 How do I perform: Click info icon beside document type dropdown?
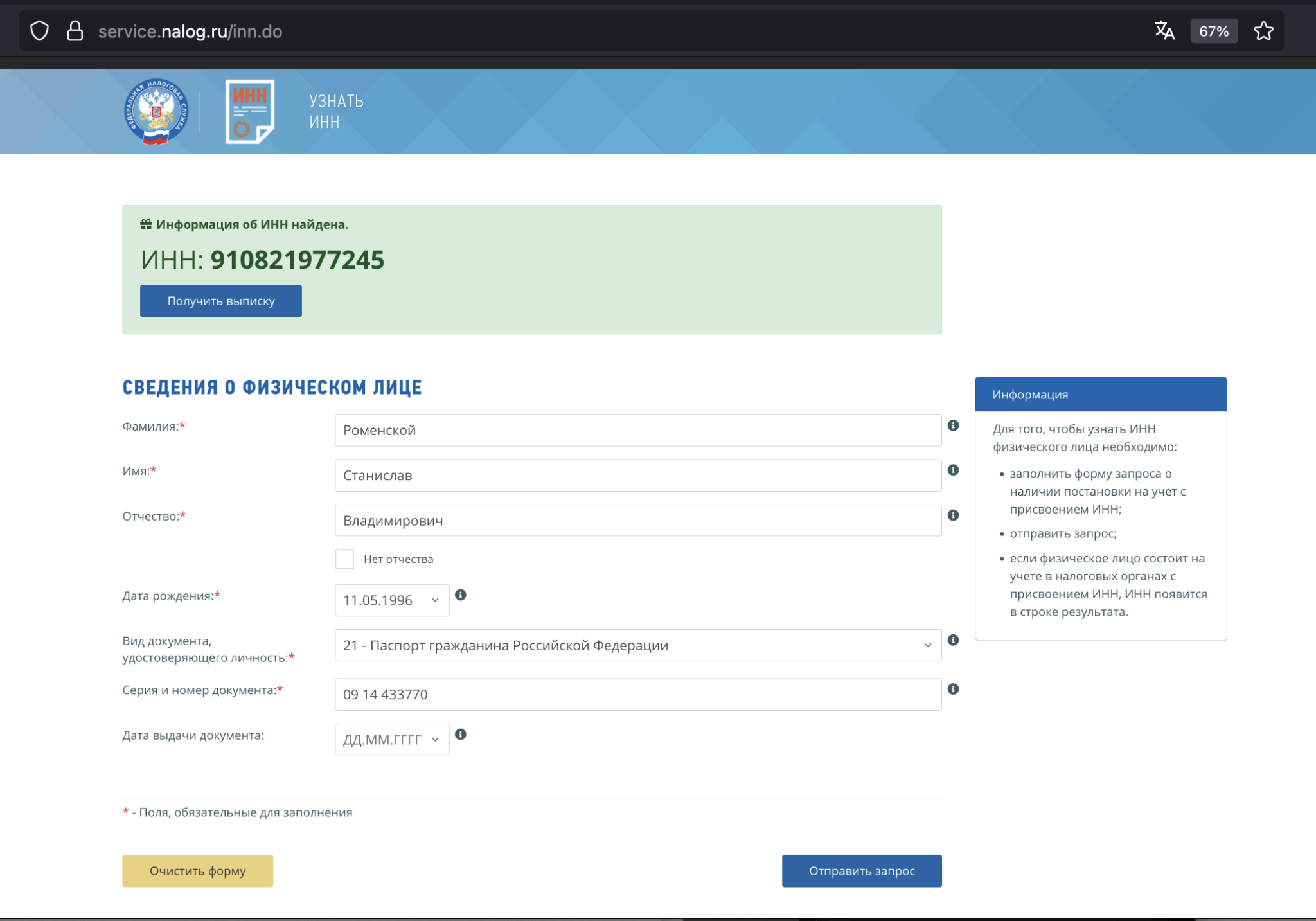954,640
